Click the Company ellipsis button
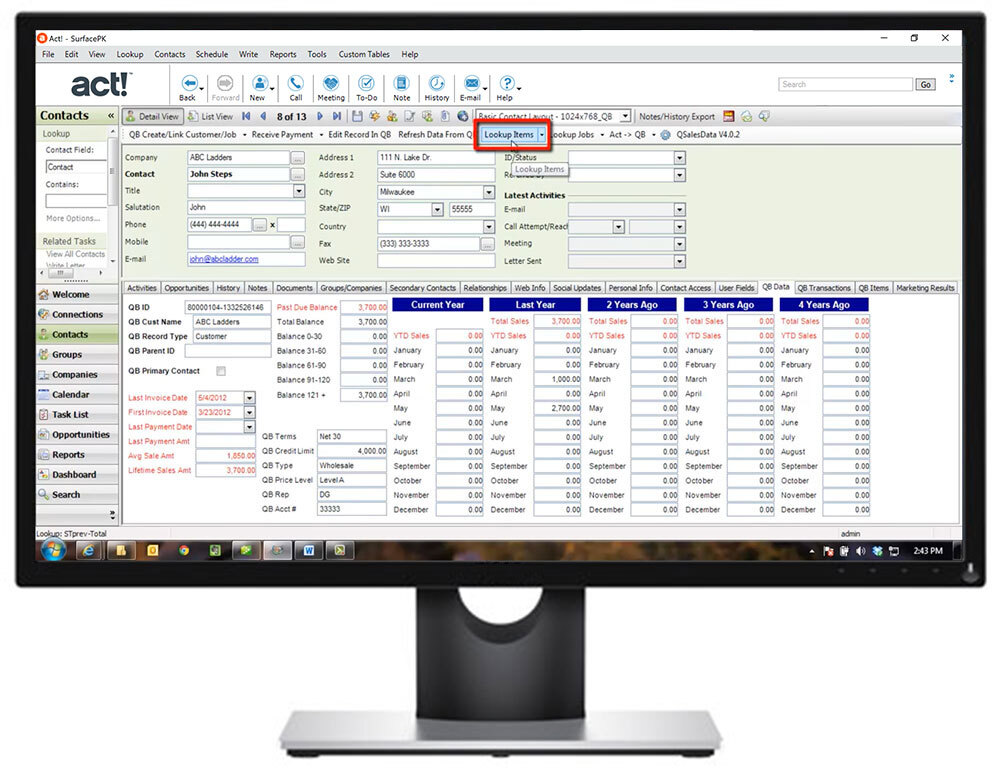1000x769 pixels. (297, 157)
